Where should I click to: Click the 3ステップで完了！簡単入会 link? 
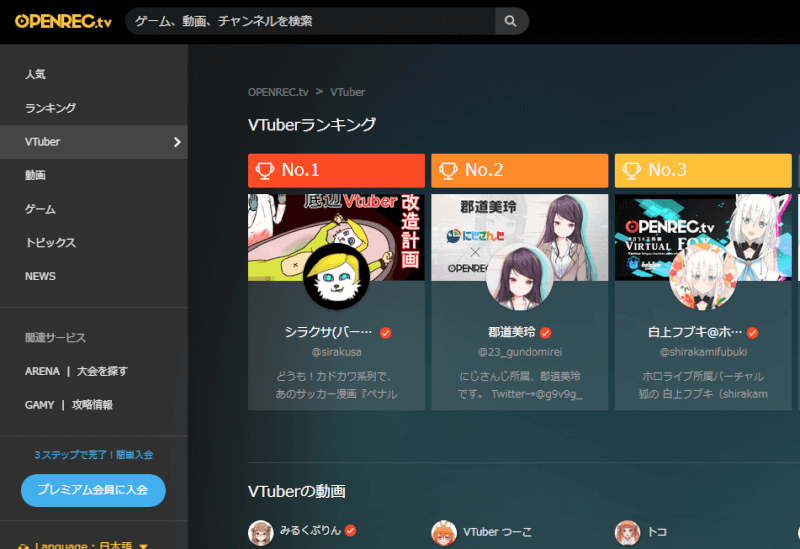[93, 455]
